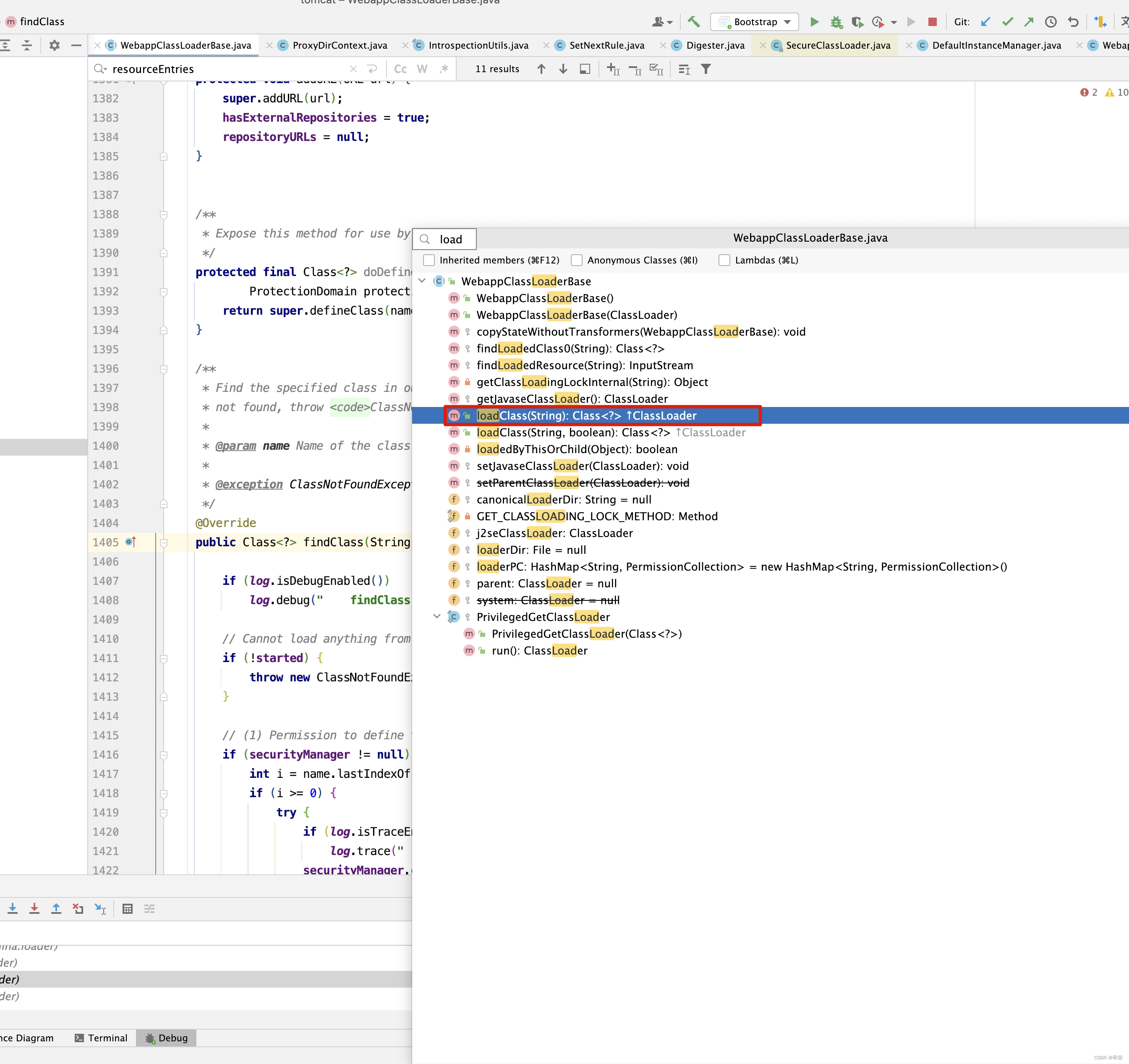Open the user profile dropdown
This screenshot has height=1064, width=1129.
click(x=662, y=22)
